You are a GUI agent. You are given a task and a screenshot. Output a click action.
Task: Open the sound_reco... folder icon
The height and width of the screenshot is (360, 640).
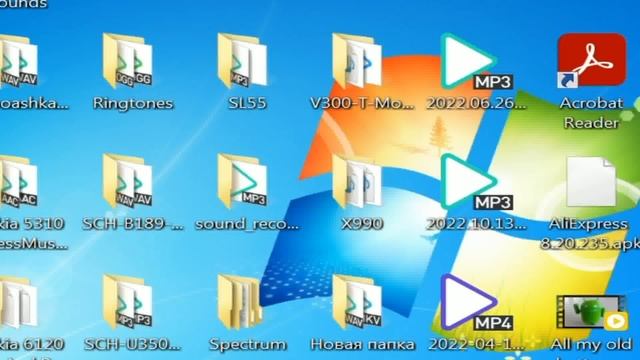tap(242, 181)
